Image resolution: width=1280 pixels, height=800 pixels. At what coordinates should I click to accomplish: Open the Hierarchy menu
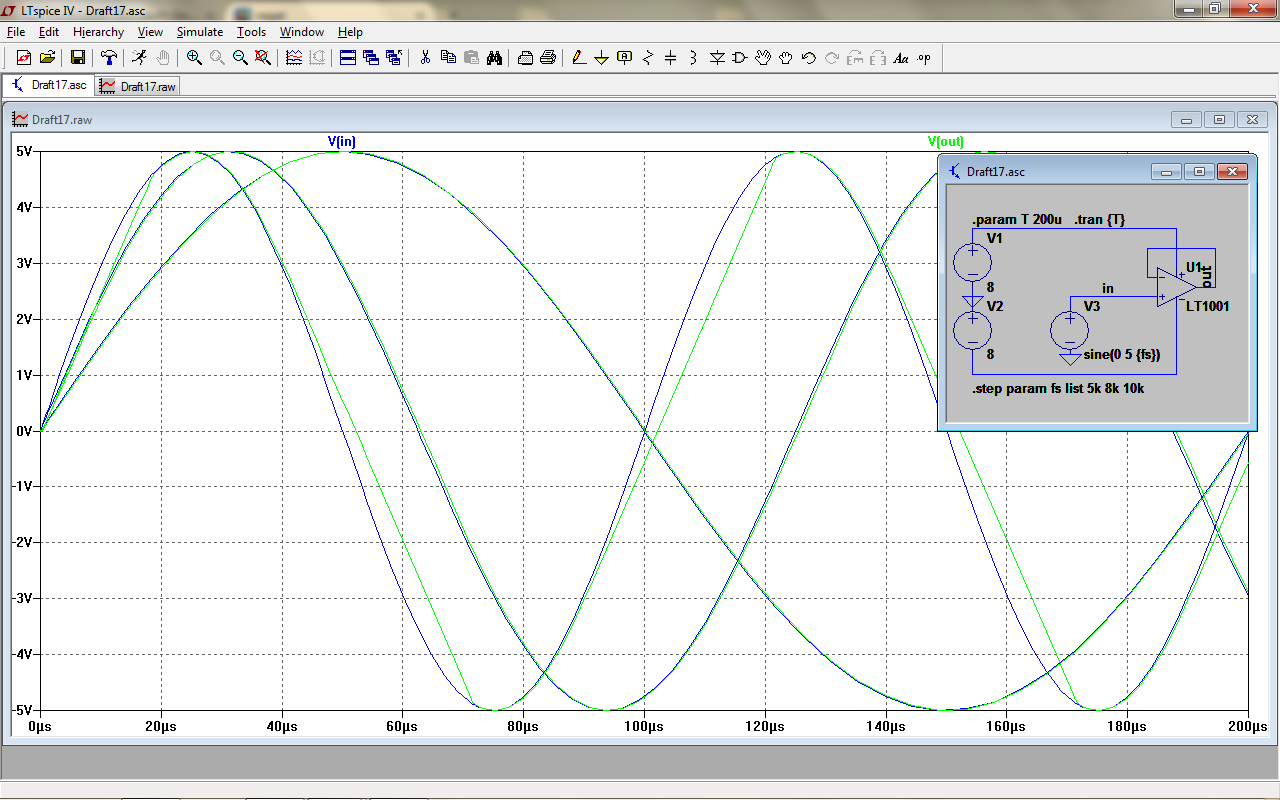click(98, 32)
